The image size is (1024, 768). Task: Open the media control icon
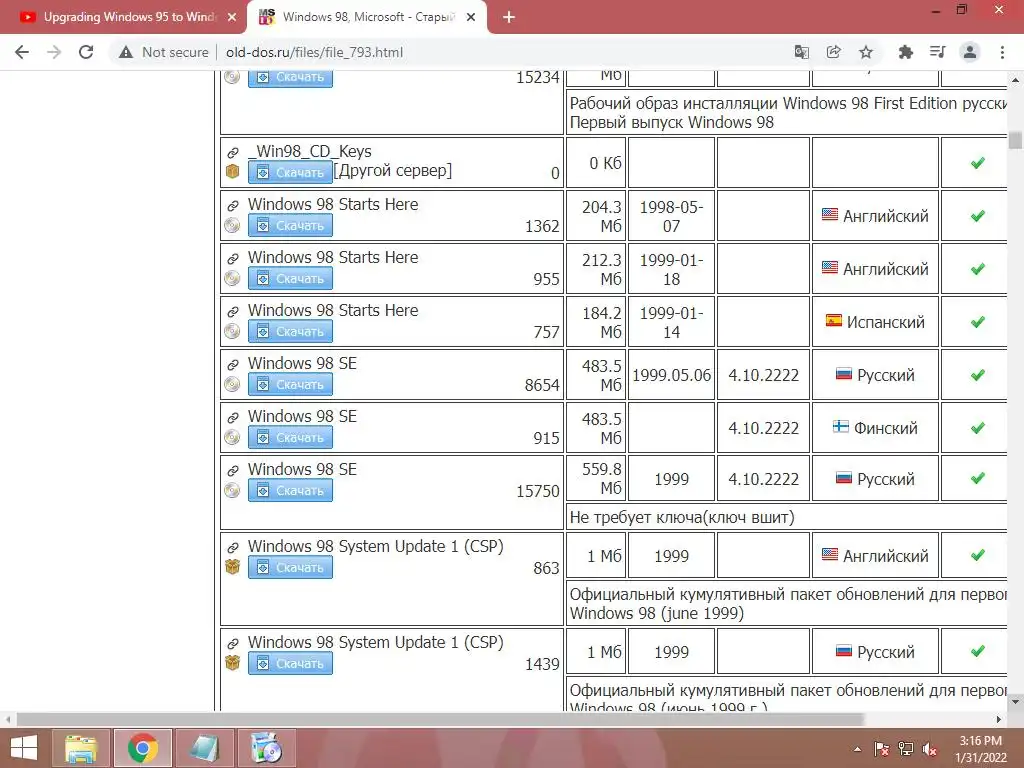pos(937,52)
